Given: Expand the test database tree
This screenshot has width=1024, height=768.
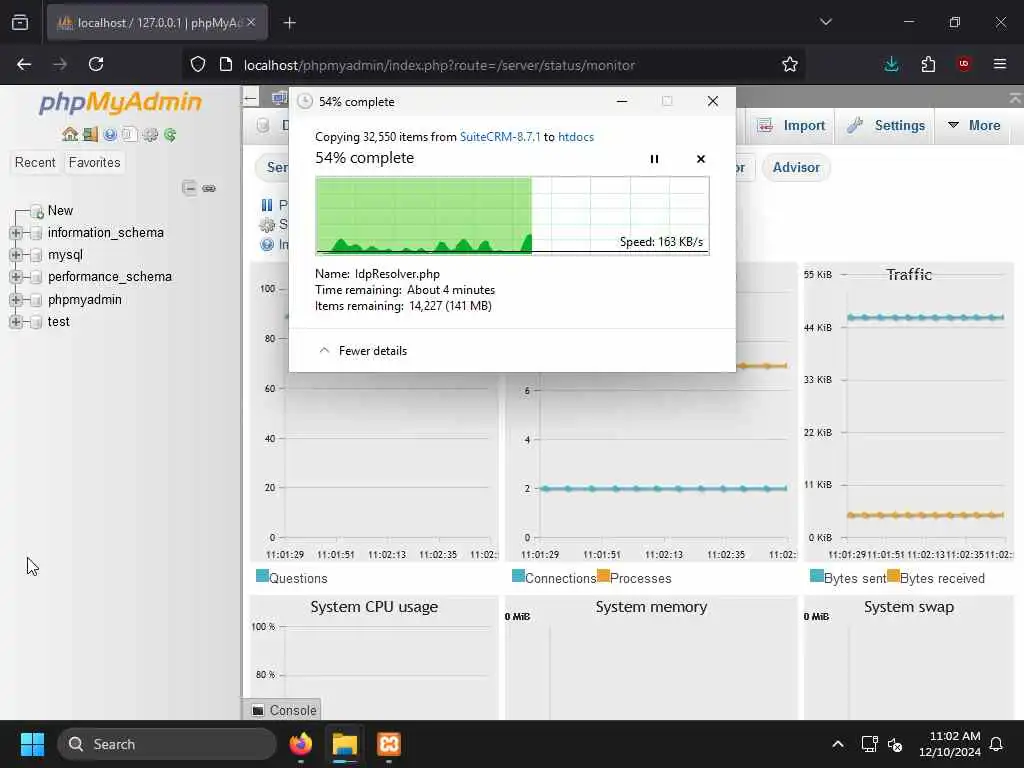Looking at the screenshot, I should pos(16,322).
